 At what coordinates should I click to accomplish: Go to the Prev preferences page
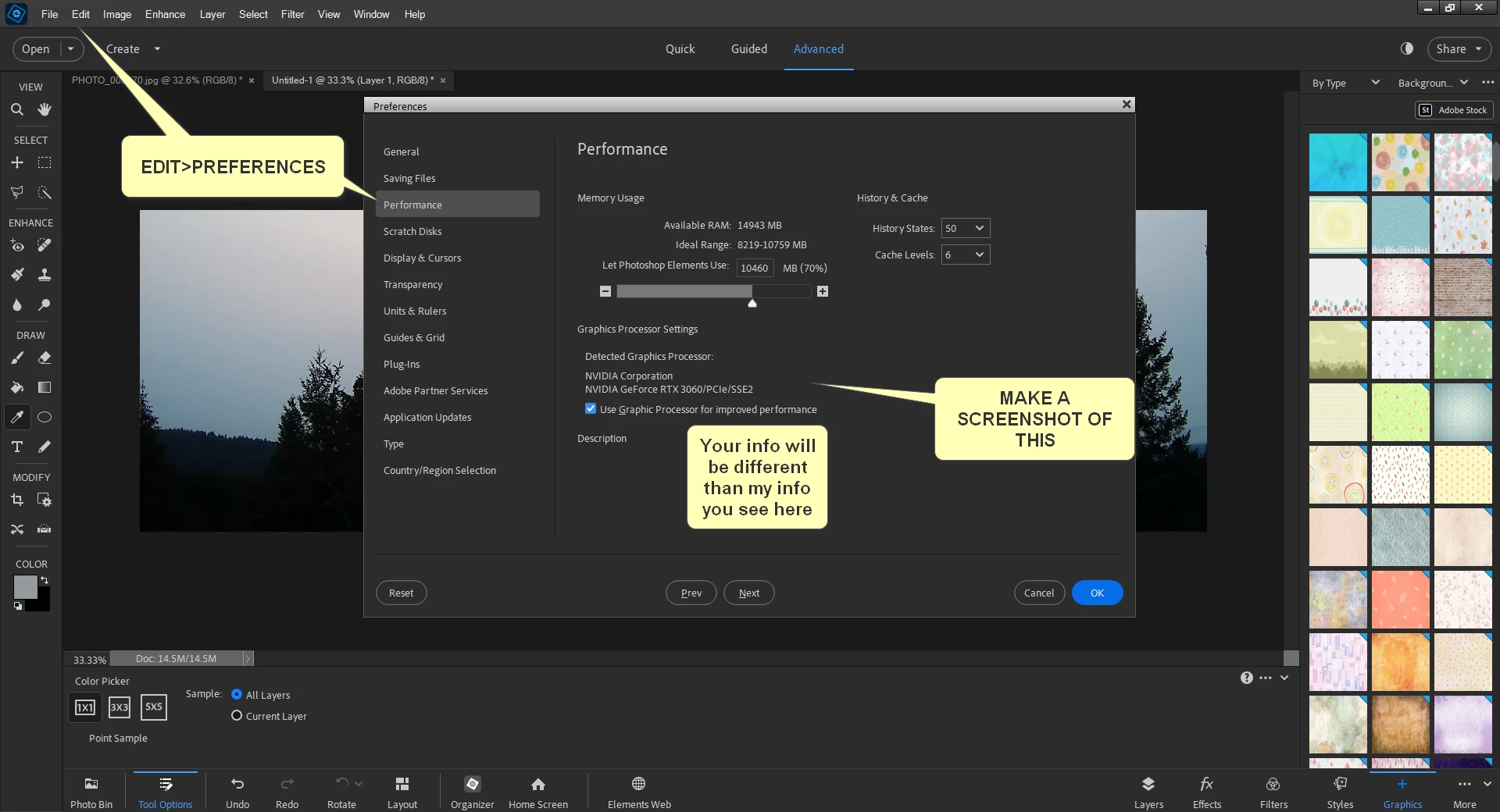click(x=691, y=593)
